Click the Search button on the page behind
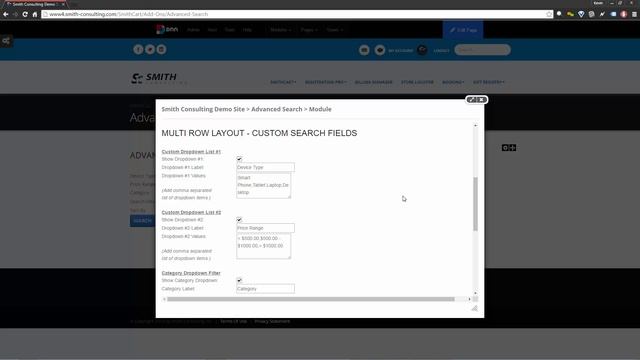This screenshot has width=640, height=360. point(142,221)
